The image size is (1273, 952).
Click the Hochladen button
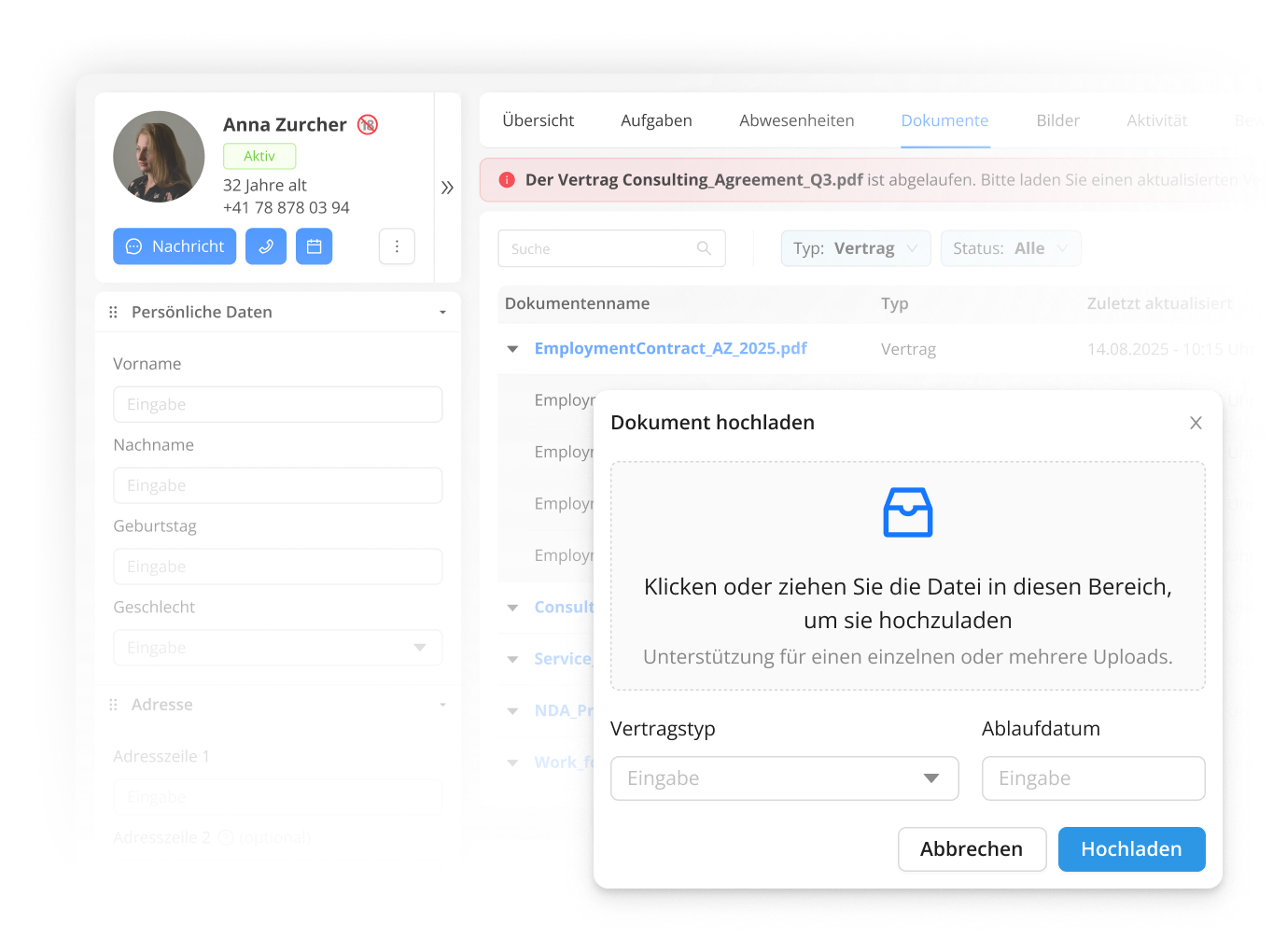(x=1131, y=849)
